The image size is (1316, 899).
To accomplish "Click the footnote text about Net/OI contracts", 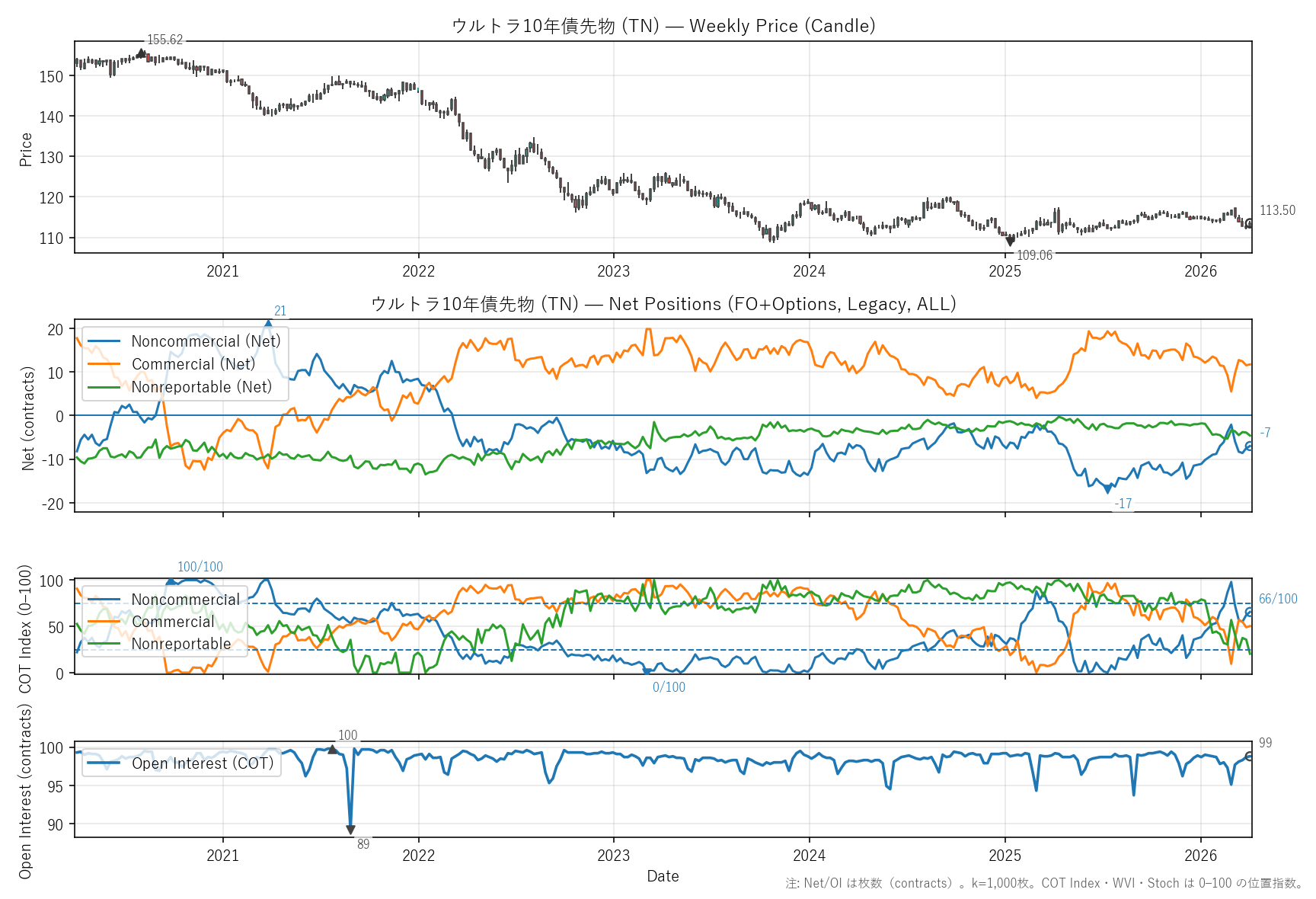I will (x=1044, y=883).
